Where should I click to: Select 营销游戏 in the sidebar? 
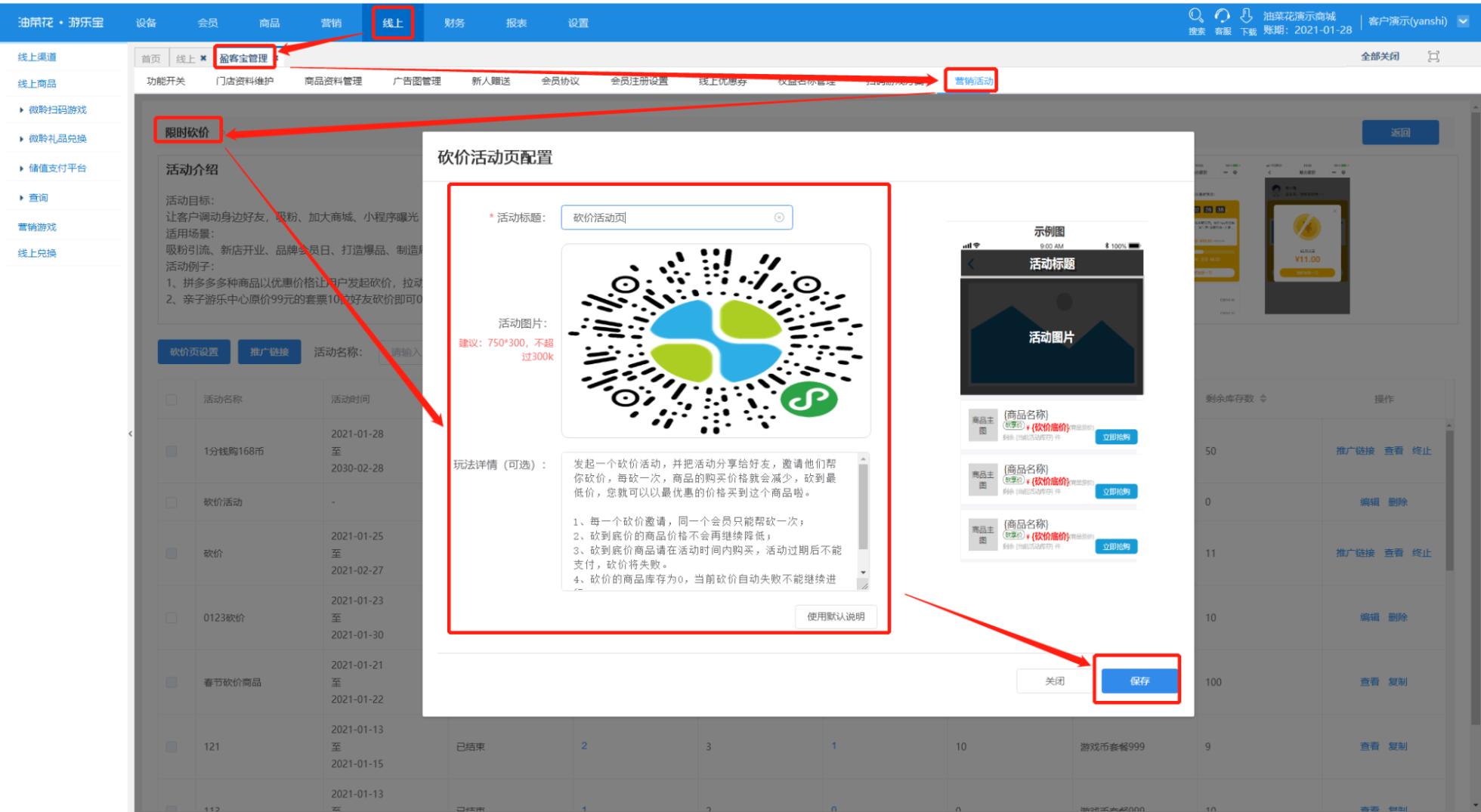click(x=37, y=227)
